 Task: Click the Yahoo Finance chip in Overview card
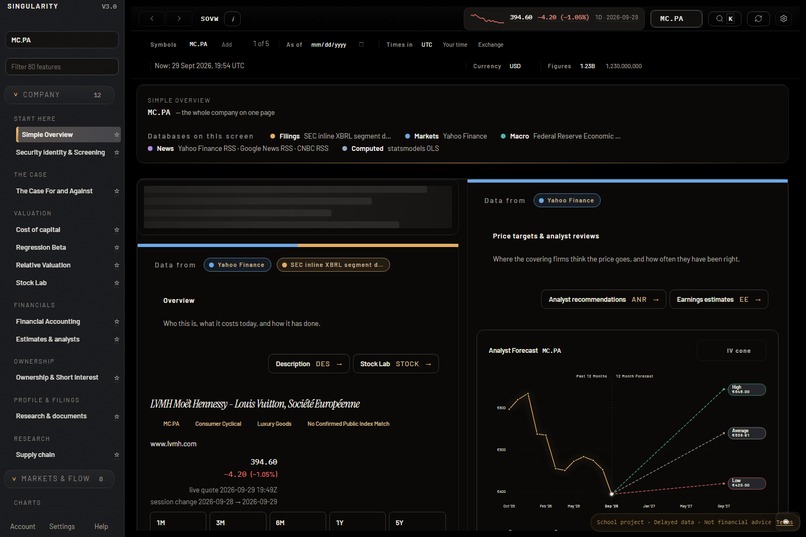(237, 265)
